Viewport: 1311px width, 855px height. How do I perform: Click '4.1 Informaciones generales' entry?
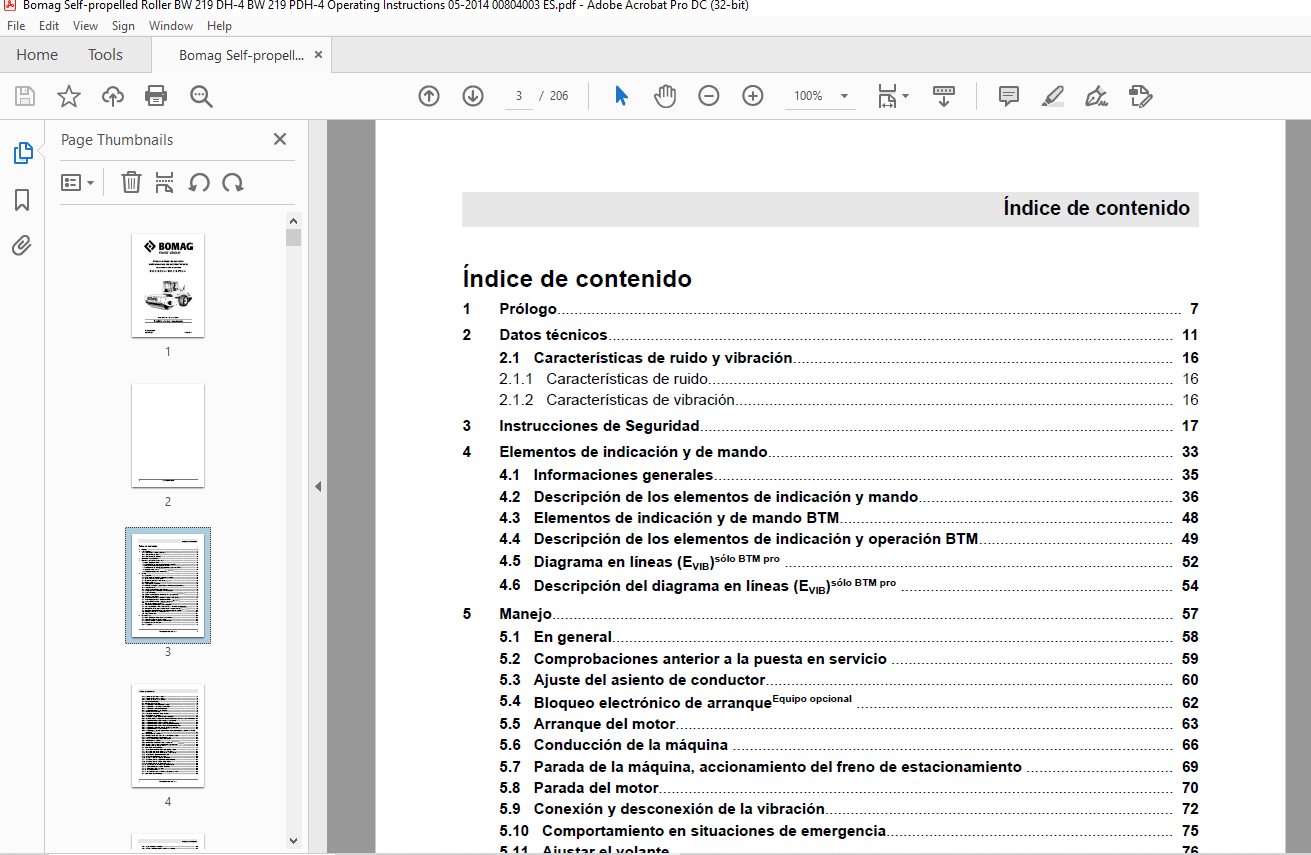(849, 475)
